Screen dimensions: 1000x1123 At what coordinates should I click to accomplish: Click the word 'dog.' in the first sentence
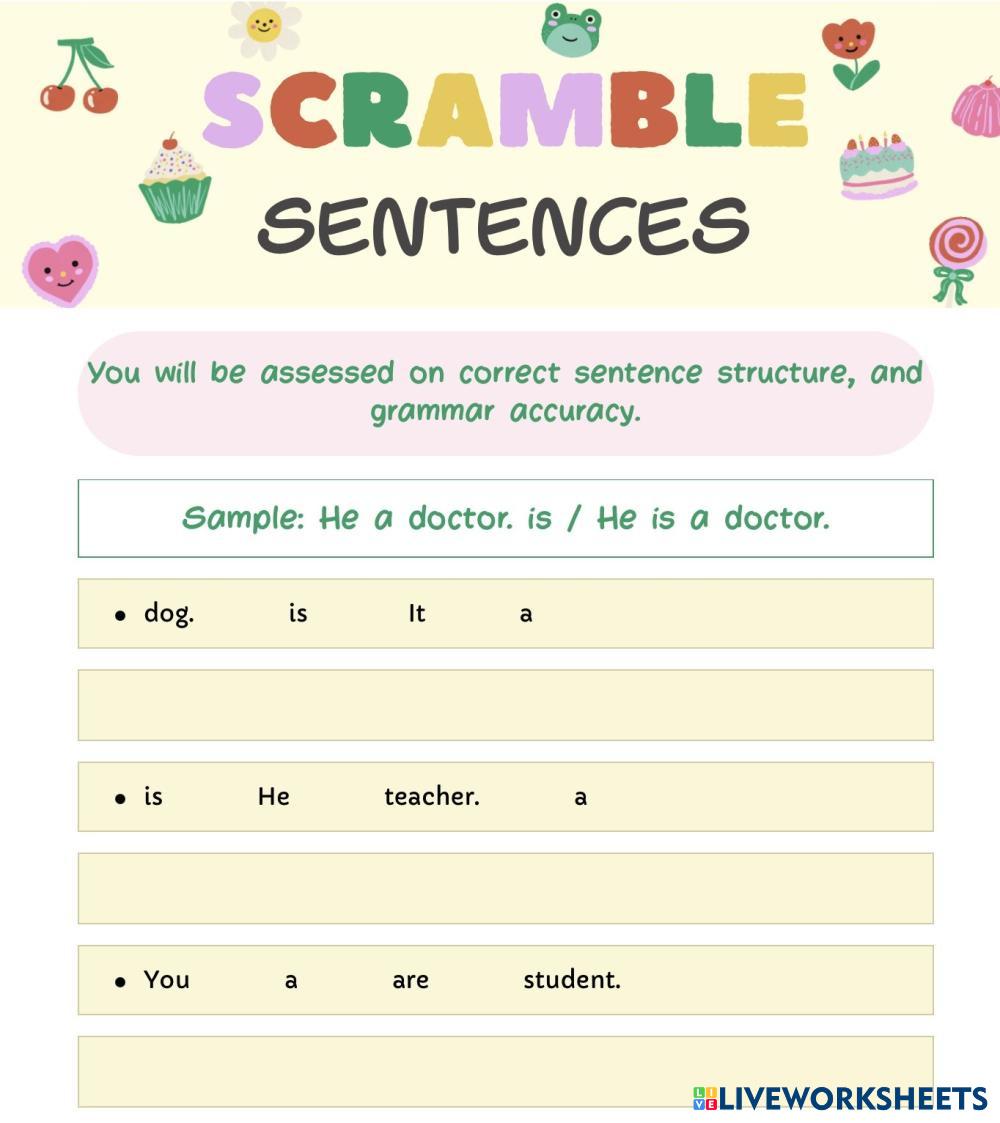(169, 613)
